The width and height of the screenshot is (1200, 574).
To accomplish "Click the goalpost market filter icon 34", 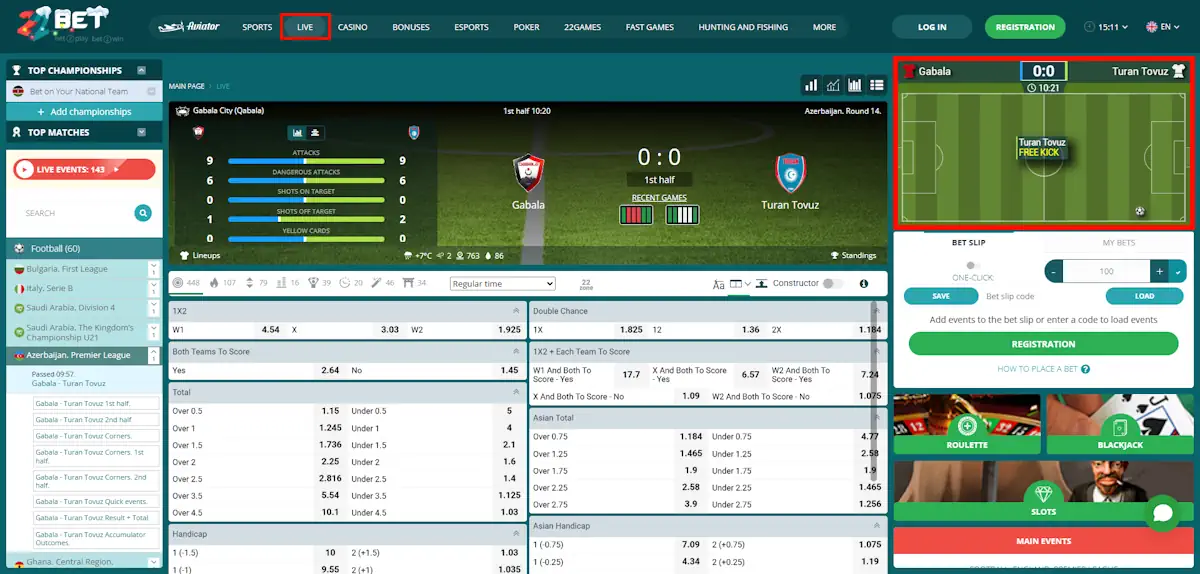I will (408, 283).
